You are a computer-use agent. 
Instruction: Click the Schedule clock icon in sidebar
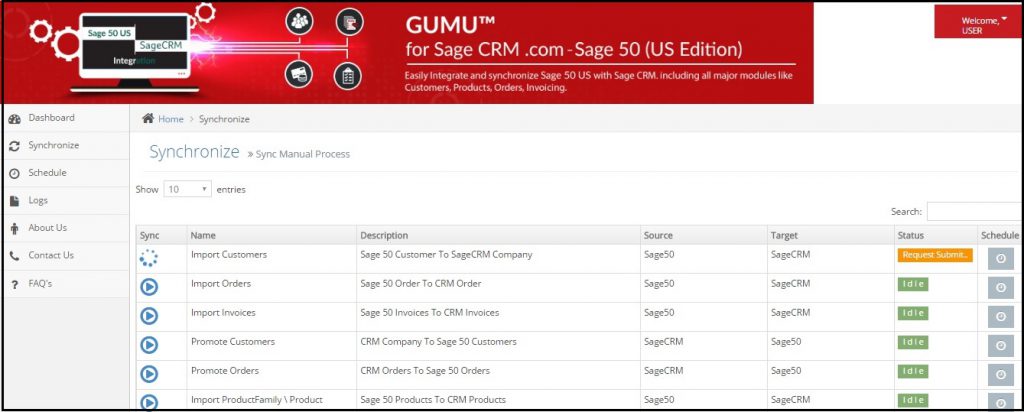[14, 174]
